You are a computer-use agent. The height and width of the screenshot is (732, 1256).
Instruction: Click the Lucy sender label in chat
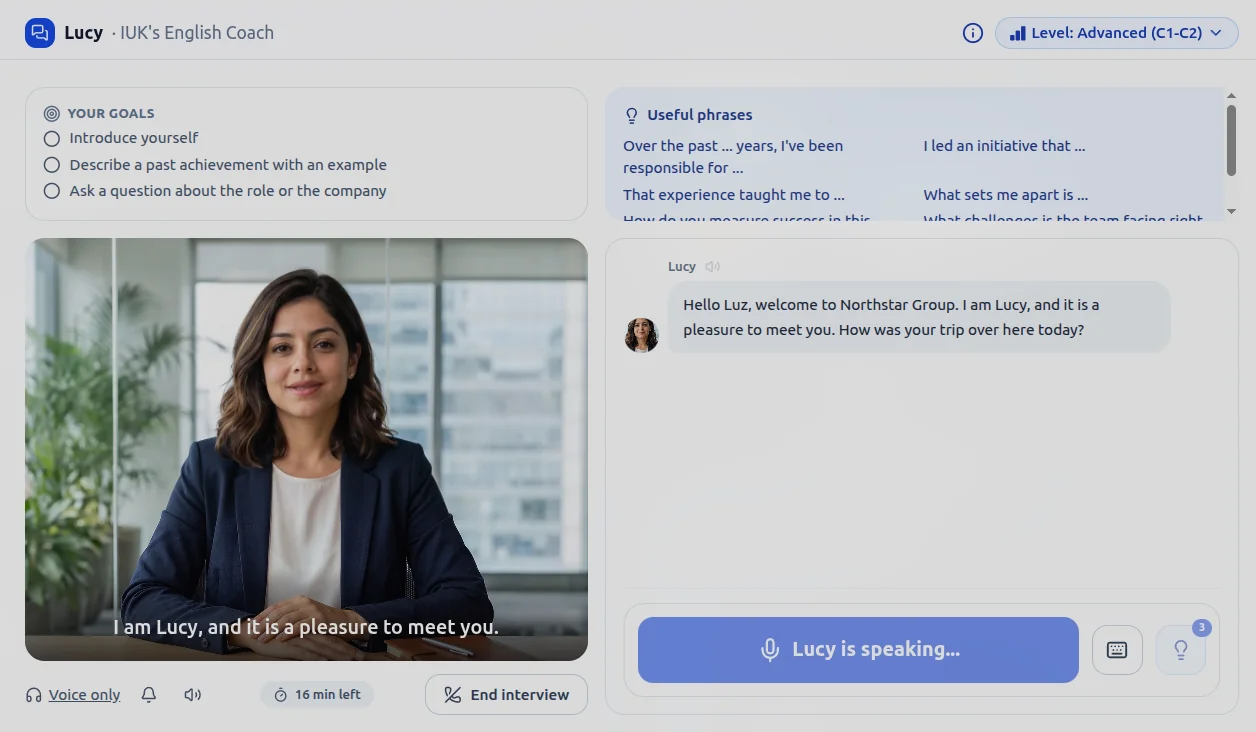point(682,267)
